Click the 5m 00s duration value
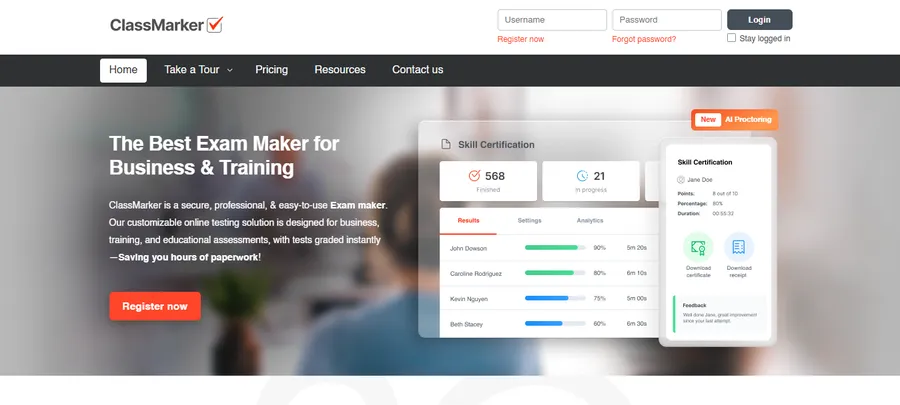 tap(637, 298)
